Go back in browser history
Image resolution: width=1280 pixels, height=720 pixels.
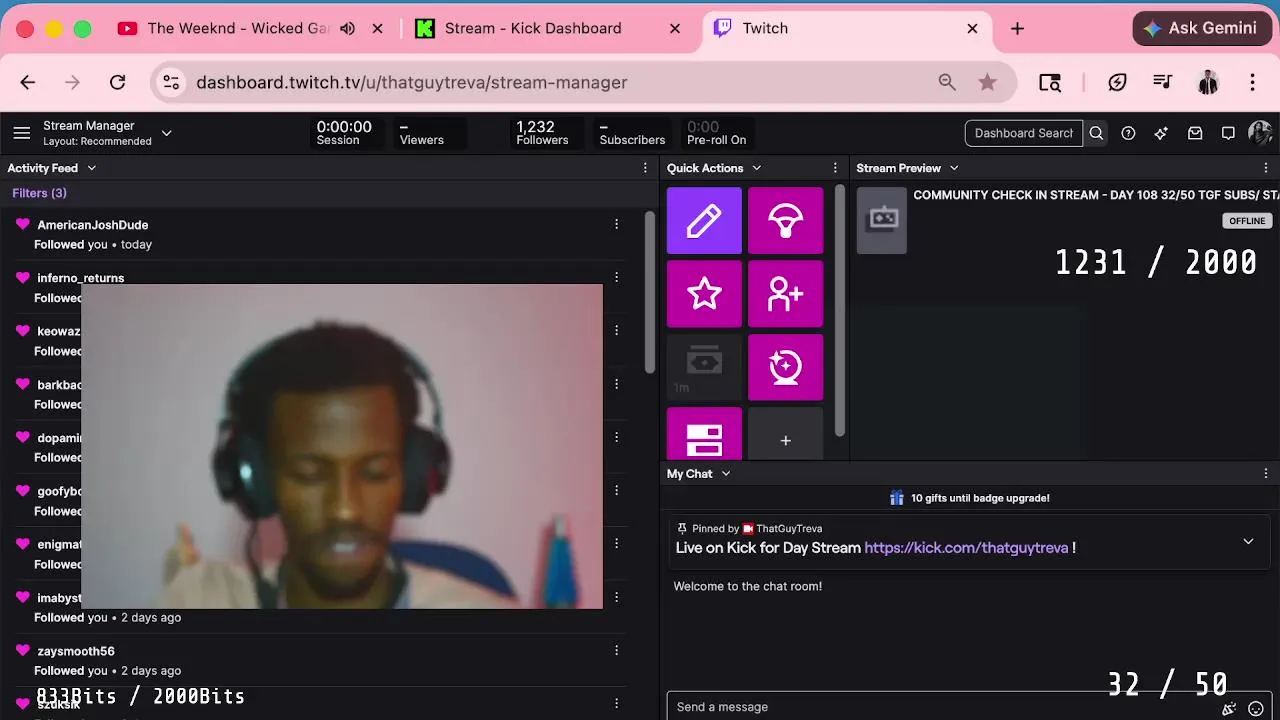[x=27, y=82]
